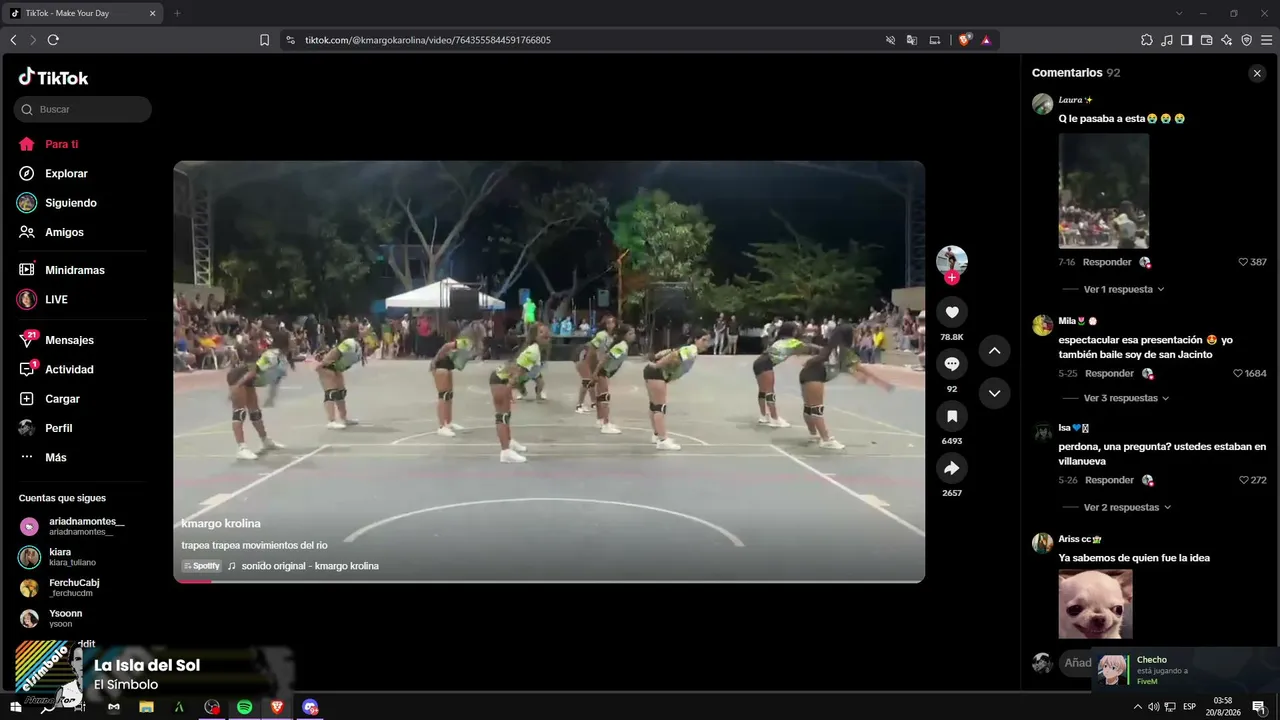Screen dimensions: 1280x720
Task: Like Laura's comment with 387 likes
Action: [1243, 262]
